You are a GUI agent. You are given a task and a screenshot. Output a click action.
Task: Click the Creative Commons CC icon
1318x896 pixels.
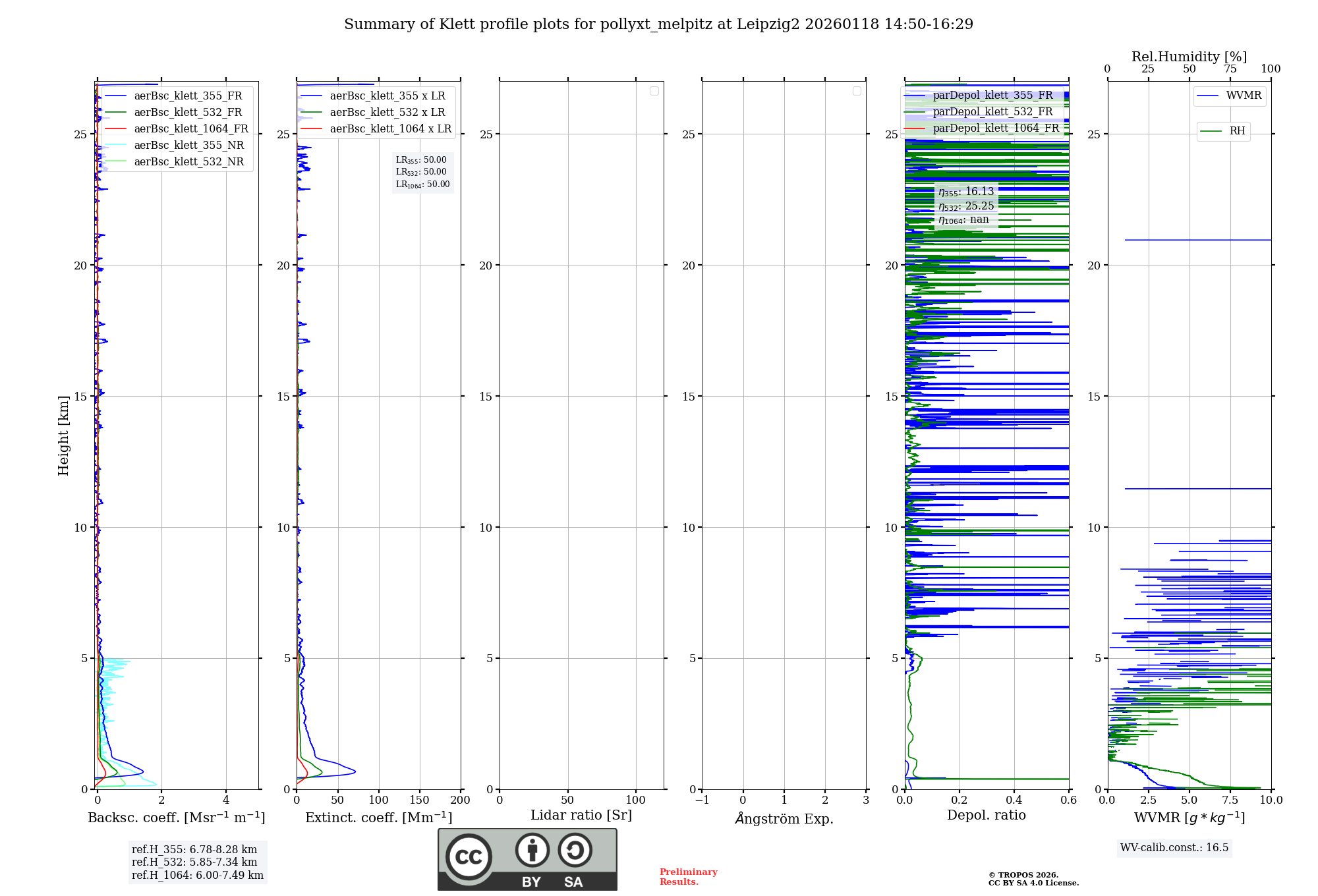click(469, 856)
